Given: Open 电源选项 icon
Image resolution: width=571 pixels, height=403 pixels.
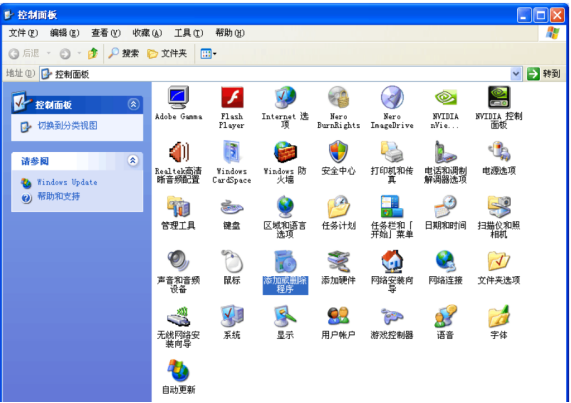Looking at the screenshot, I should 499,152.
